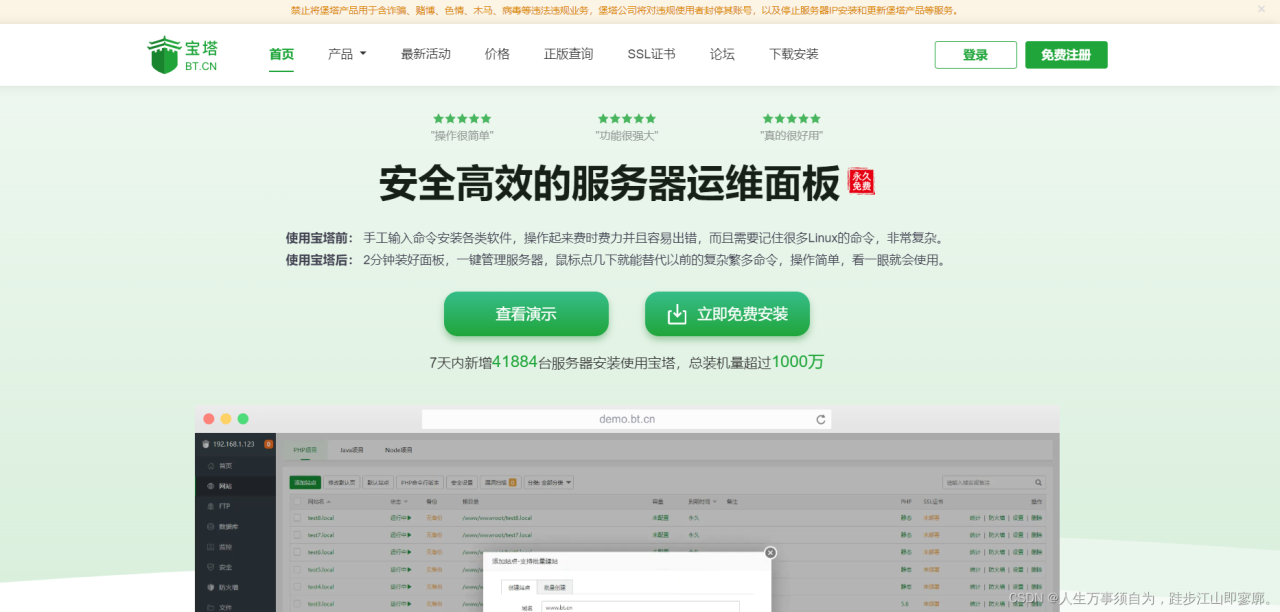Click 192.168.1.123 at sidebar top
Image resolution: width=1280 pixels, height=612 pixels.
click(x=233, y=444)
